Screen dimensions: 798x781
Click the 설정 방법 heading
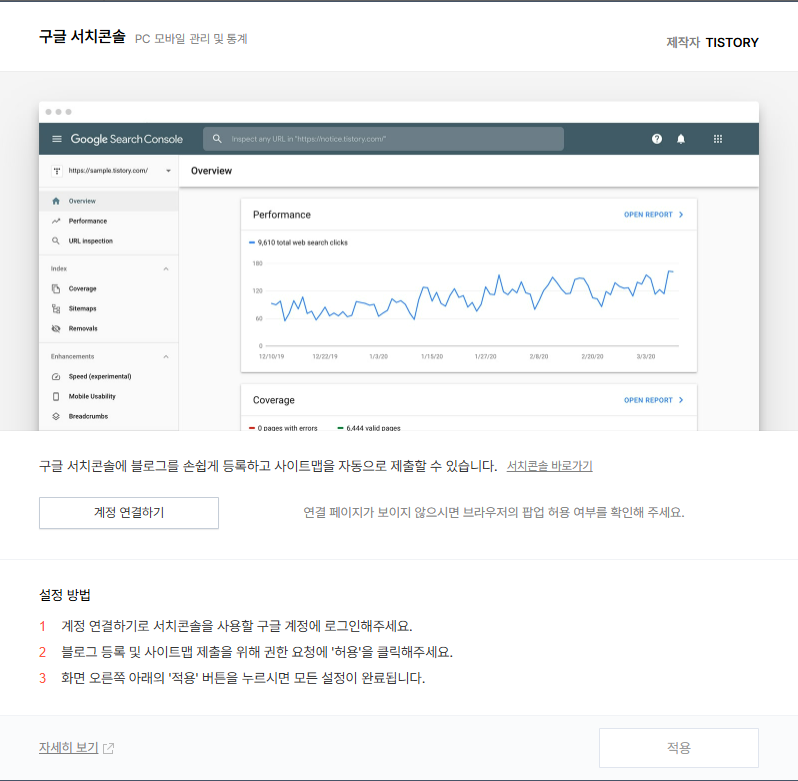click(65, 595)
